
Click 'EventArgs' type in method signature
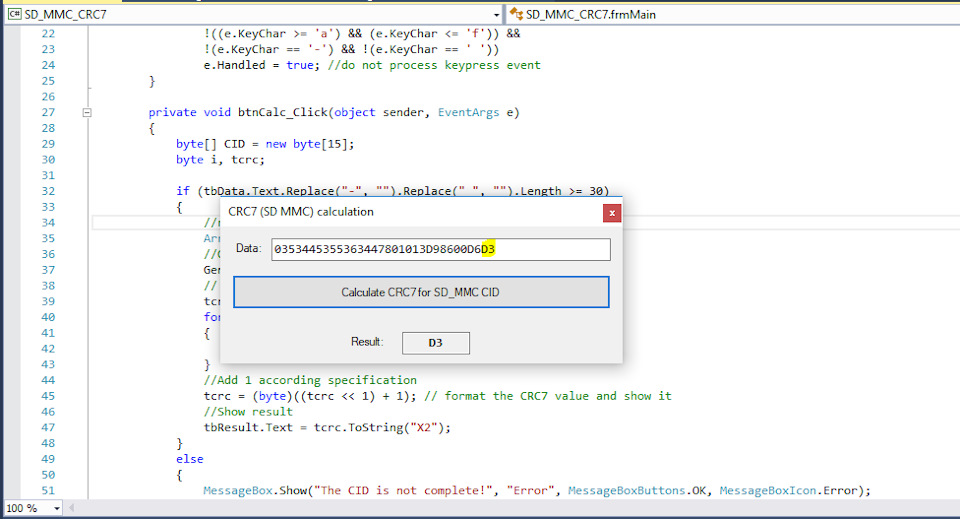(468, 113)
